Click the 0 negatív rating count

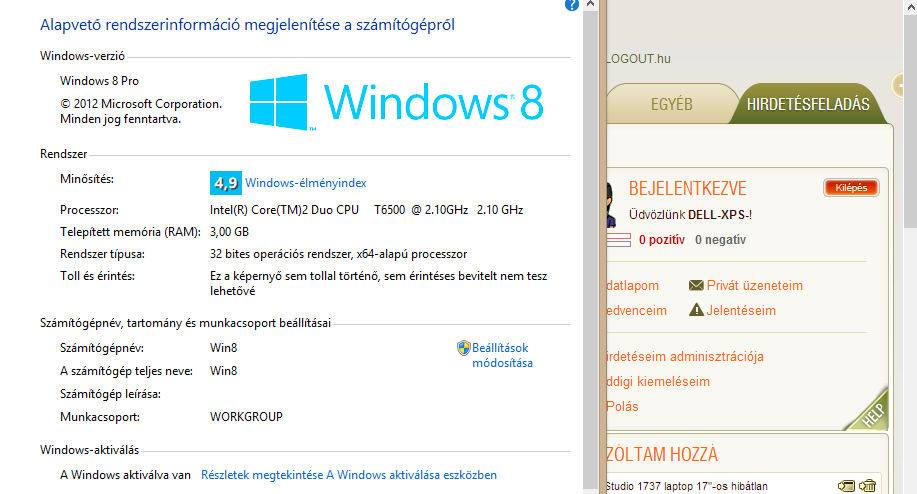point(720,240)
